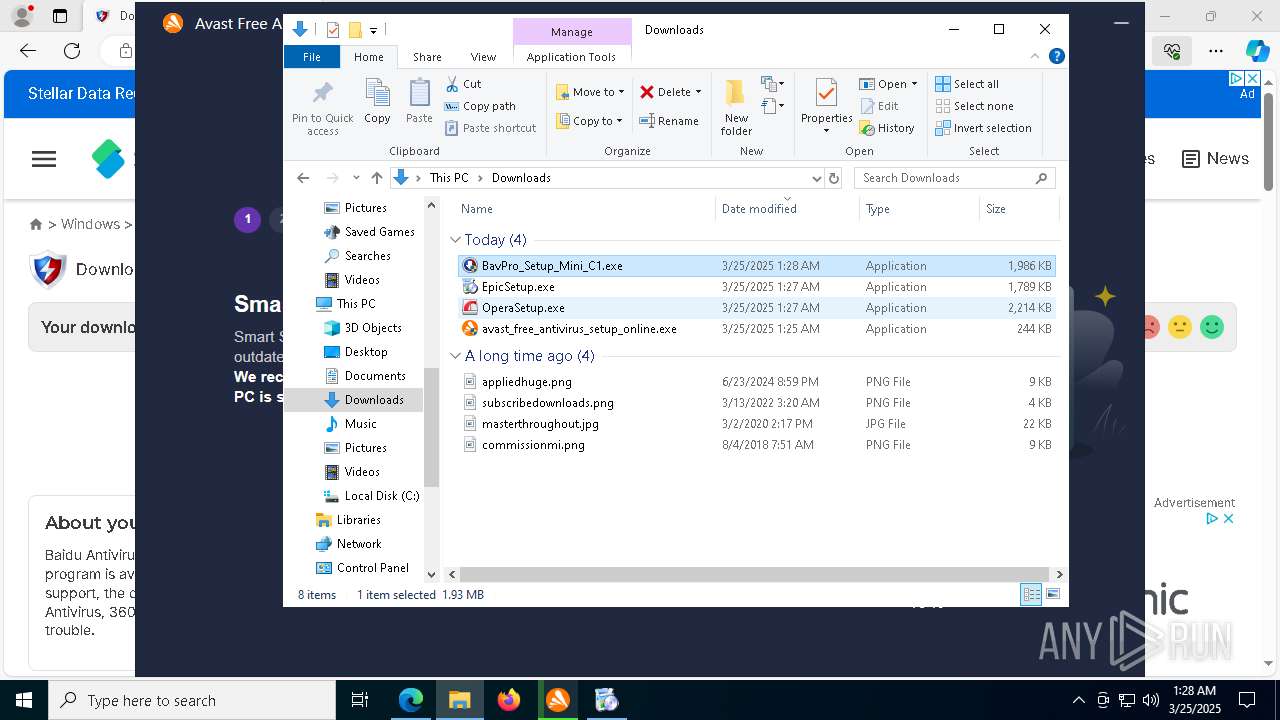Click the Search Downloads field

click(x=954, y=178)
